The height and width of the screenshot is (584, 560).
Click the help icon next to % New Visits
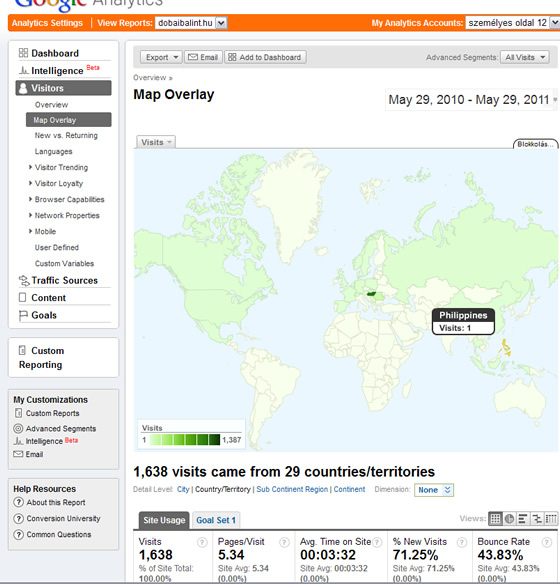point(462,542)
